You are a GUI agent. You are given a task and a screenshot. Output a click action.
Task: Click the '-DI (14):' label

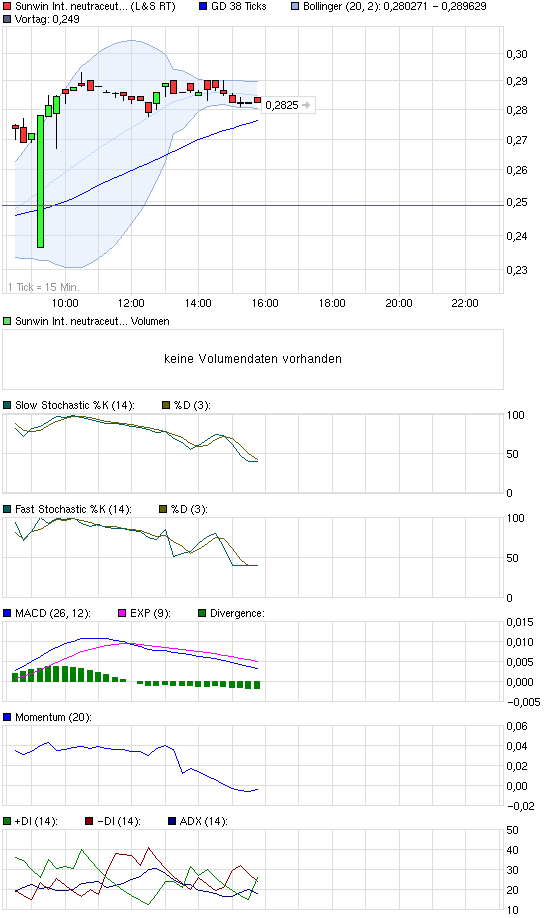click(x=119, y=821)
